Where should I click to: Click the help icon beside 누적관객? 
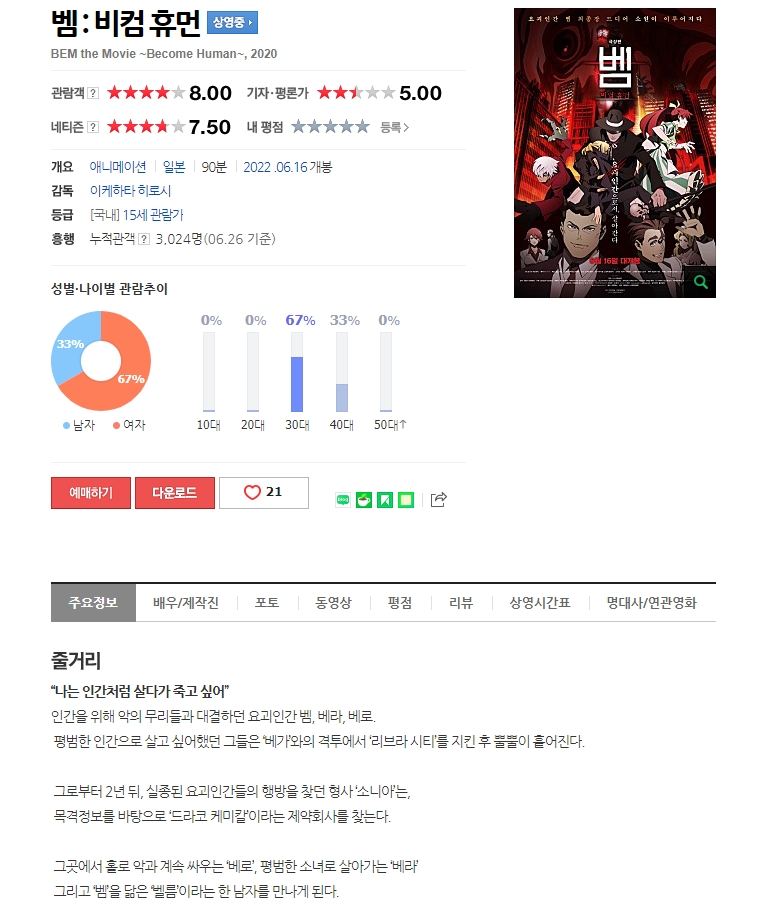[x=144, y=239]
